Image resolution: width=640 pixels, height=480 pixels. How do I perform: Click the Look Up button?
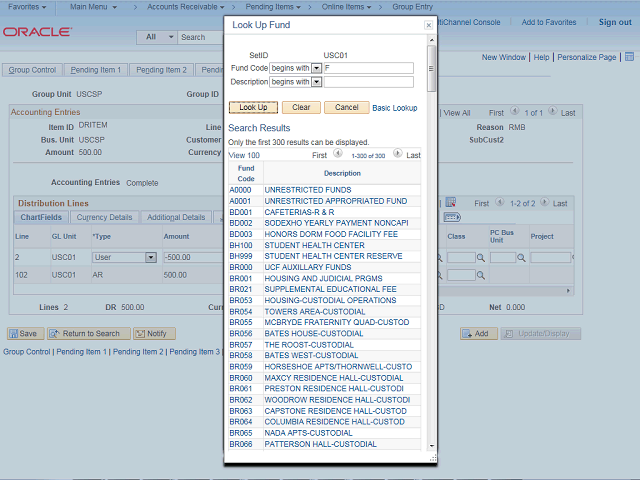point(253,107)
